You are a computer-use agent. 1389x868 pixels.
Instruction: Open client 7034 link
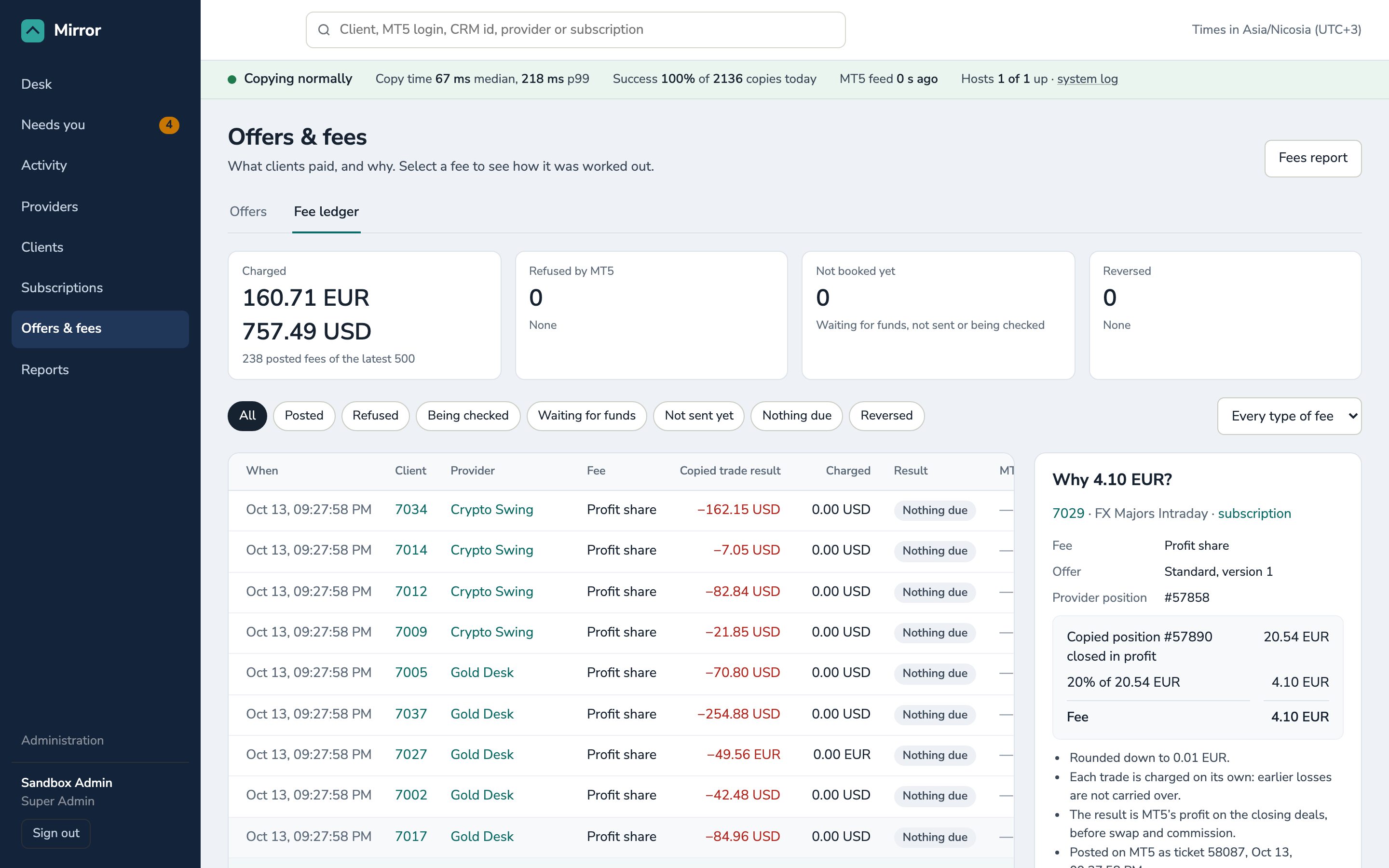[411, 510]
